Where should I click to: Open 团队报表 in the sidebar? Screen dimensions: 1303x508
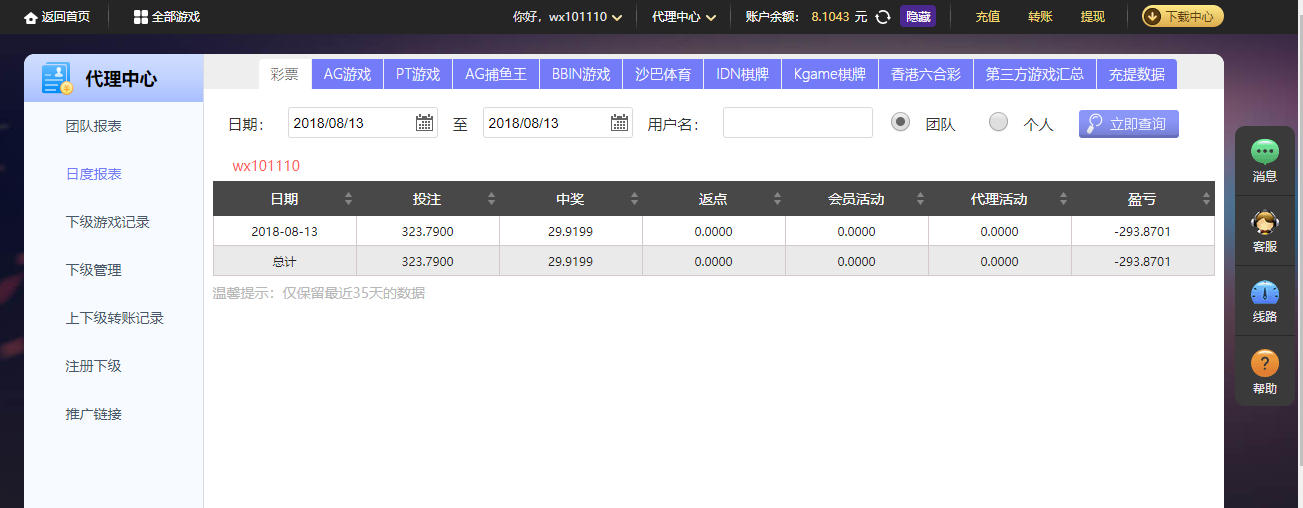pos(94,126)
